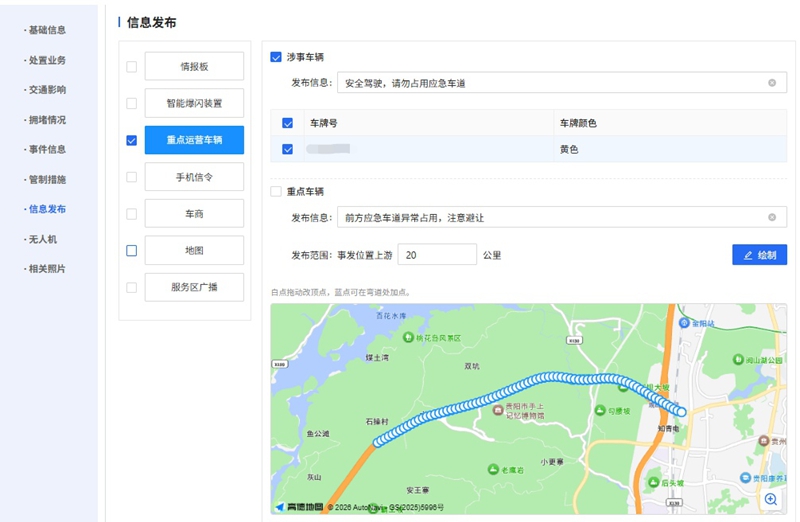Click the 桃花台风景区 map marker
This screenshot has width=800, height=522.
(408, 337)
